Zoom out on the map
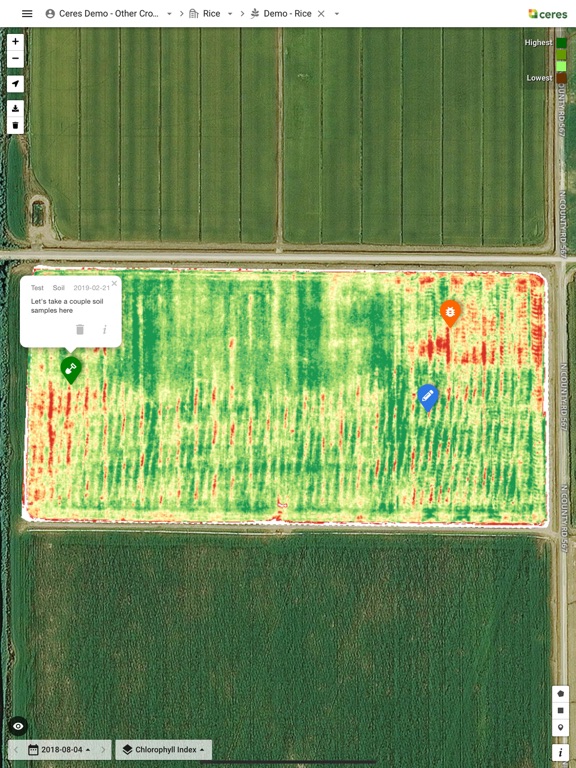576x768 pixels. click(15, 58)
